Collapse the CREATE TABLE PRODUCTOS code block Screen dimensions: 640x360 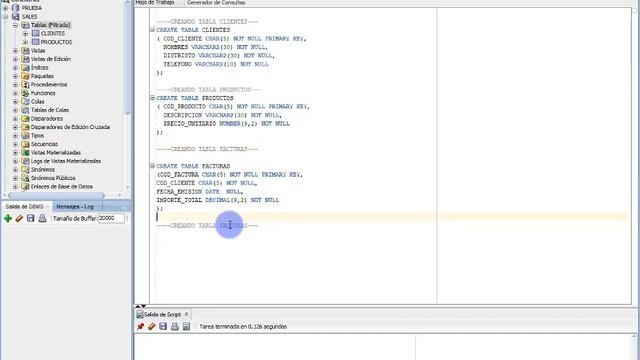pyautogui.click(x=152, y=98)
